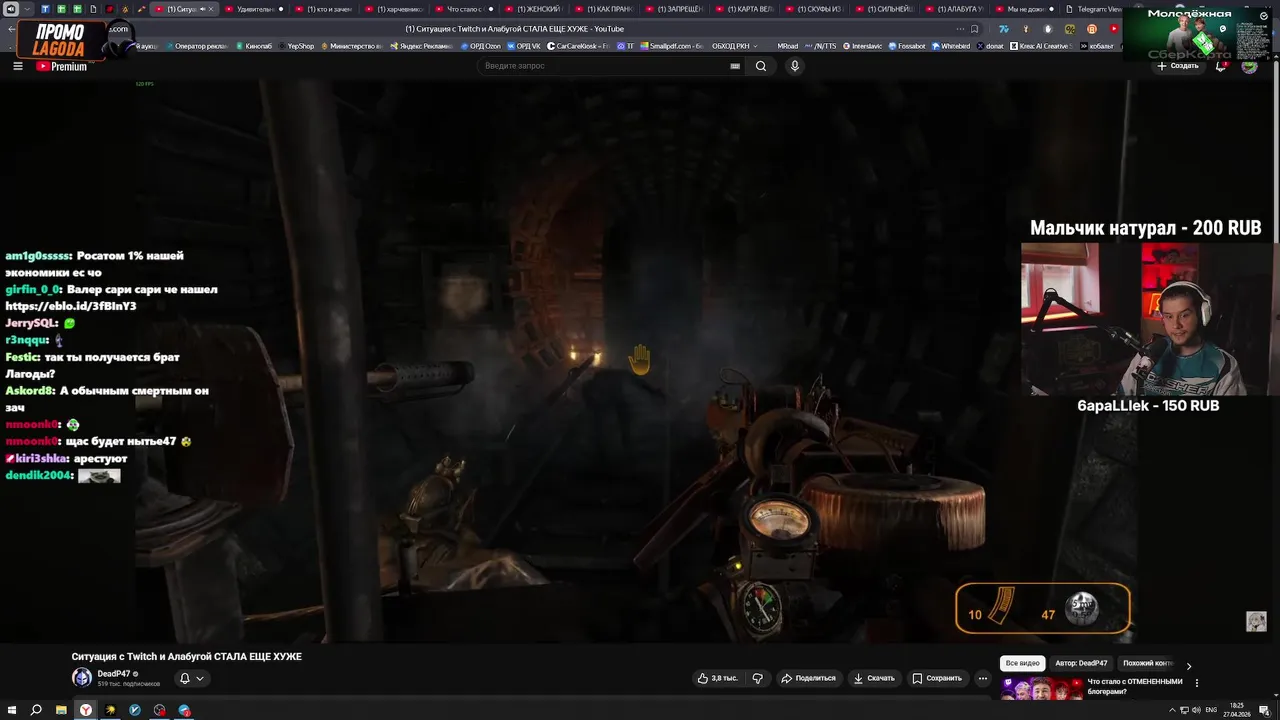Open the ОРД Ozon bookmark
1280x720 pixels.
pos(481,46)
